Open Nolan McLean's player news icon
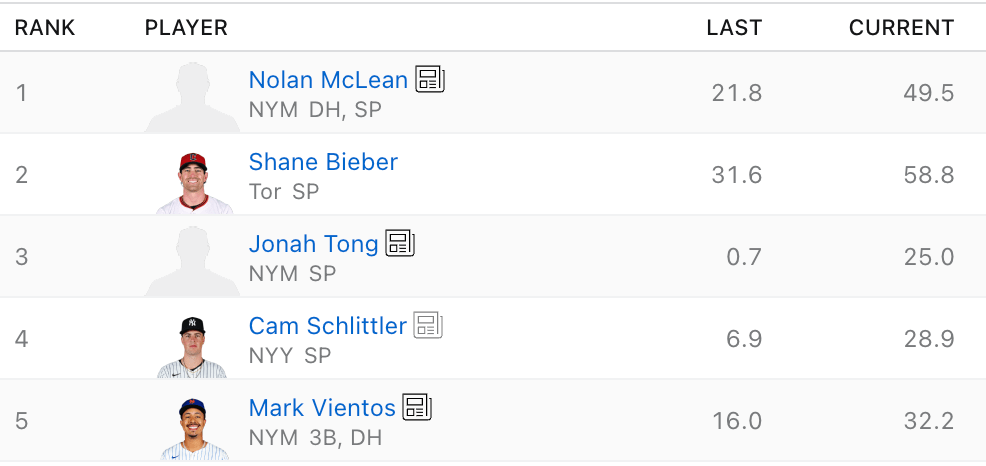986x466 pixels. point(430,80)
